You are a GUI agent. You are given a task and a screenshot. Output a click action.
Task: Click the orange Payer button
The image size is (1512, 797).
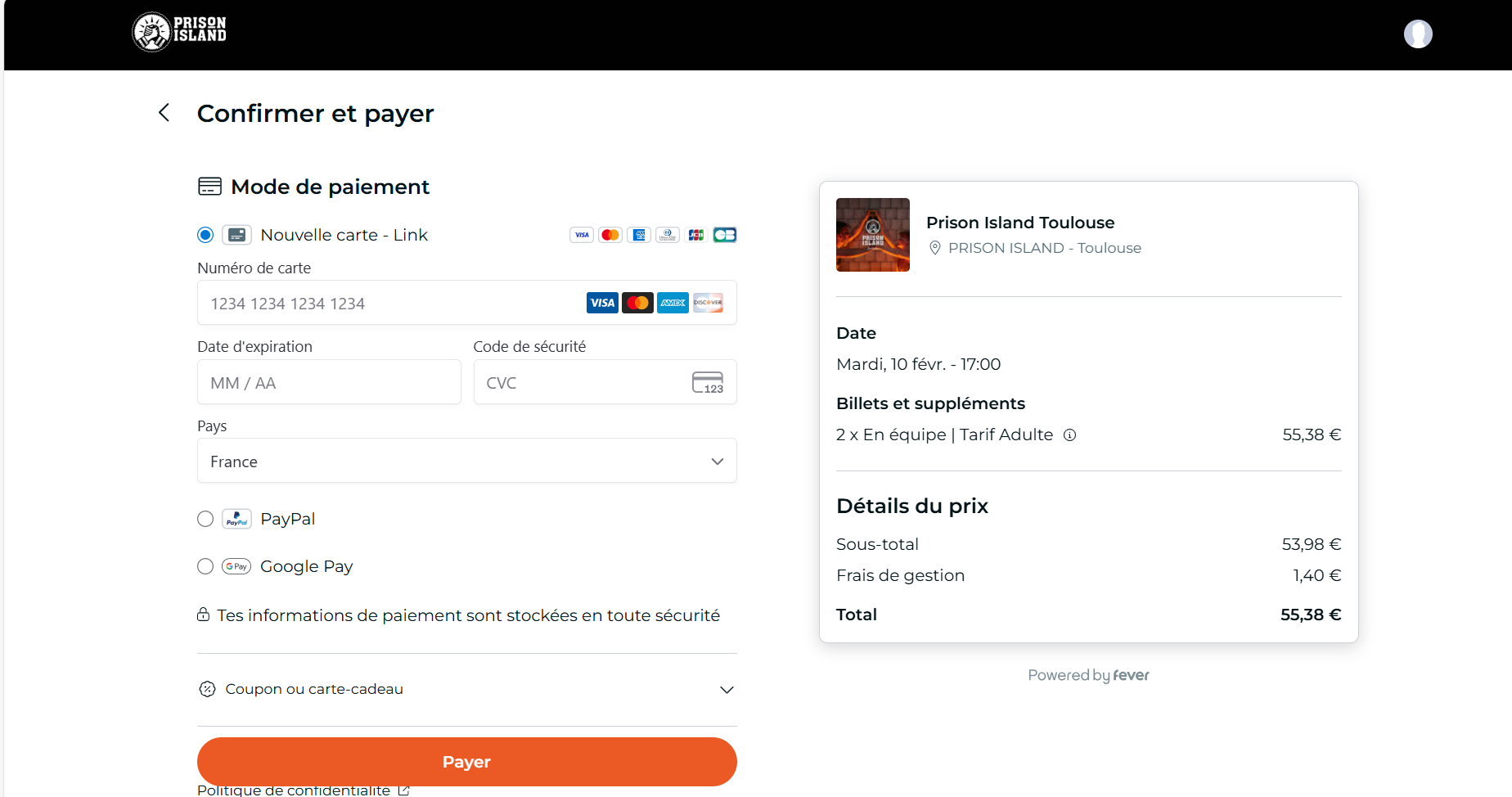coord(467,762)
